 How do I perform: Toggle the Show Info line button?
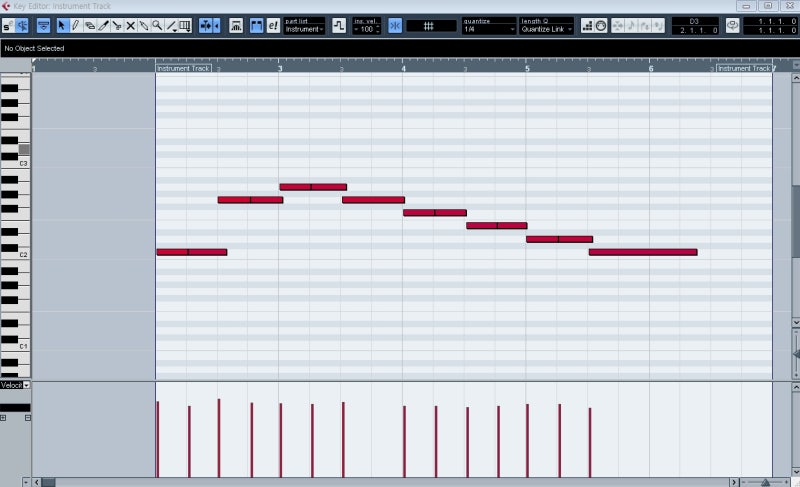pyautogui.click(x=43, y=25)
